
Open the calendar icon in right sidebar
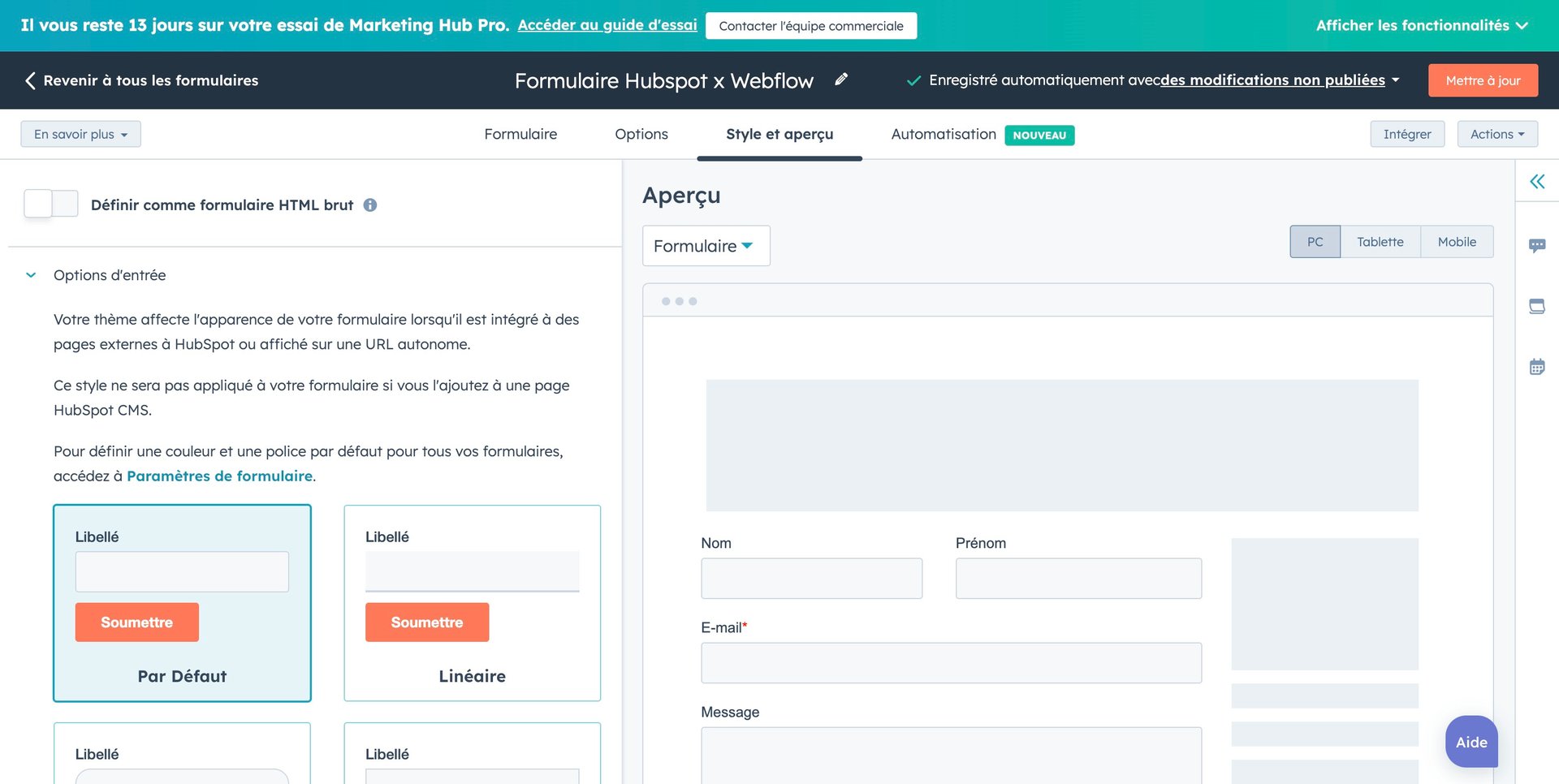[1537, 367]
